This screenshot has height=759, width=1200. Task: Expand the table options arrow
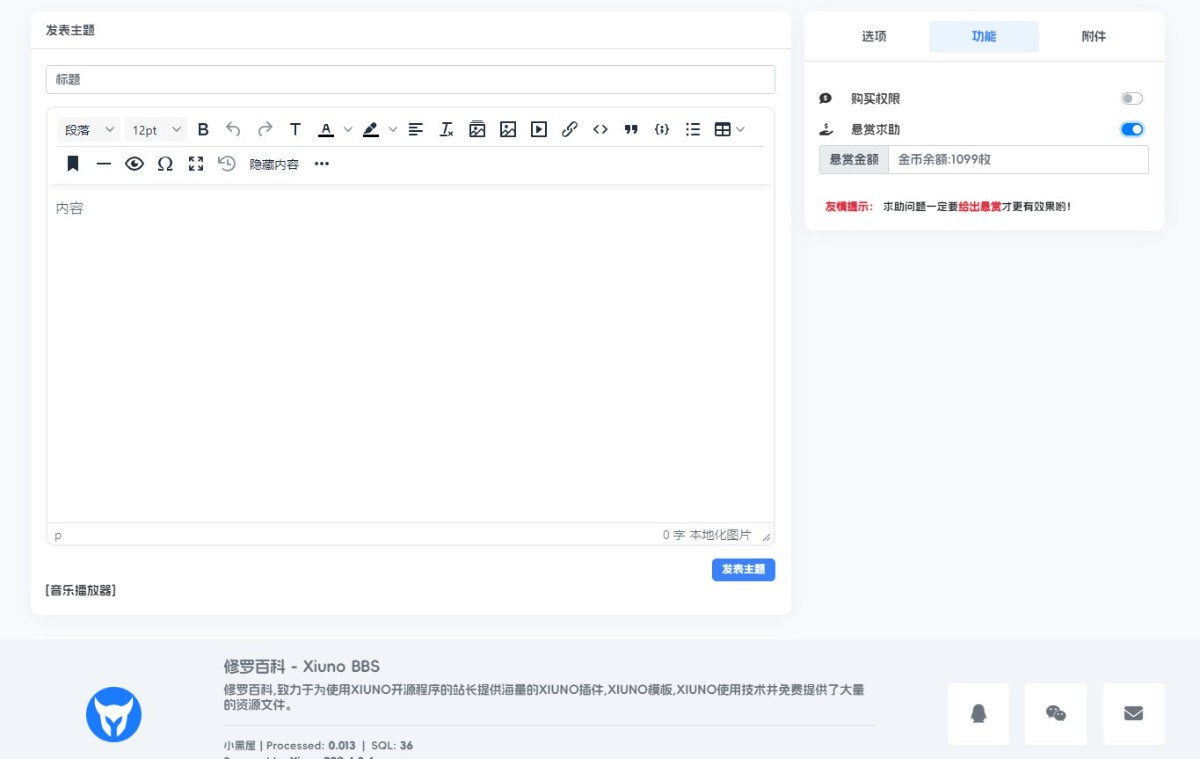coord(740,129)
